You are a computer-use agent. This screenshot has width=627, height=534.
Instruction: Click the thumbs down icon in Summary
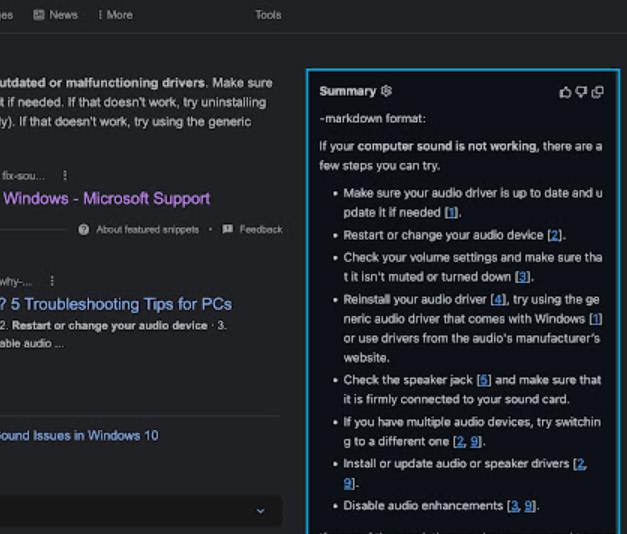[581, 92]
